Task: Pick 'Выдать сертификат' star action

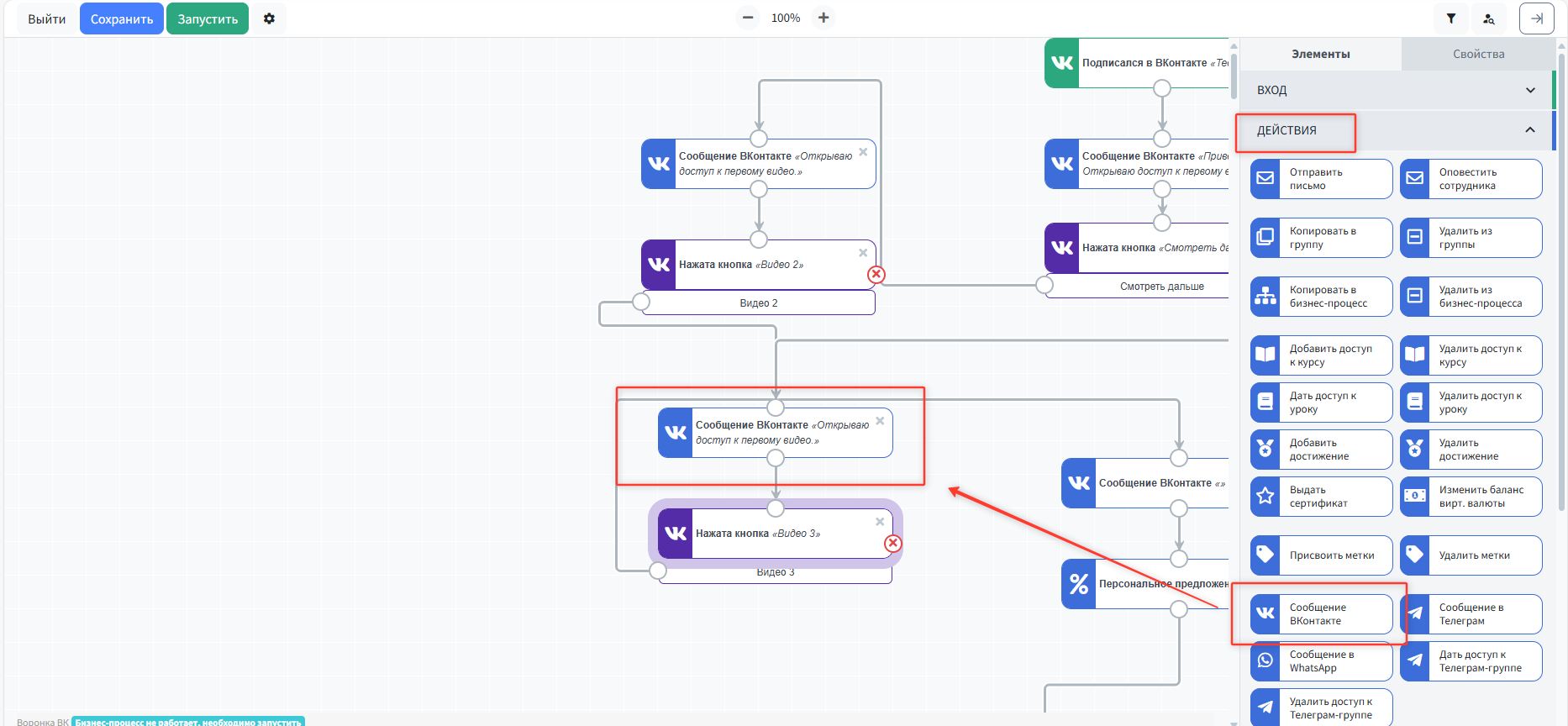Action: point(1320,497)
